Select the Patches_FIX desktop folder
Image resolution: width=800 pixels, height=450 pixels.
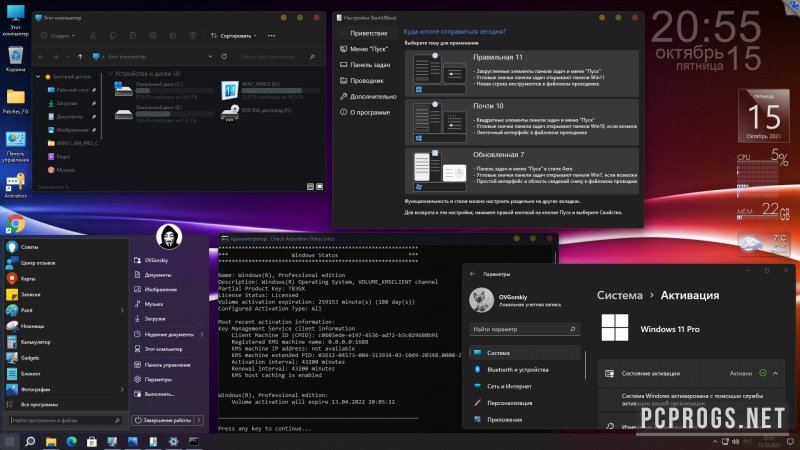pyautogui.click(x=15, y=101)
